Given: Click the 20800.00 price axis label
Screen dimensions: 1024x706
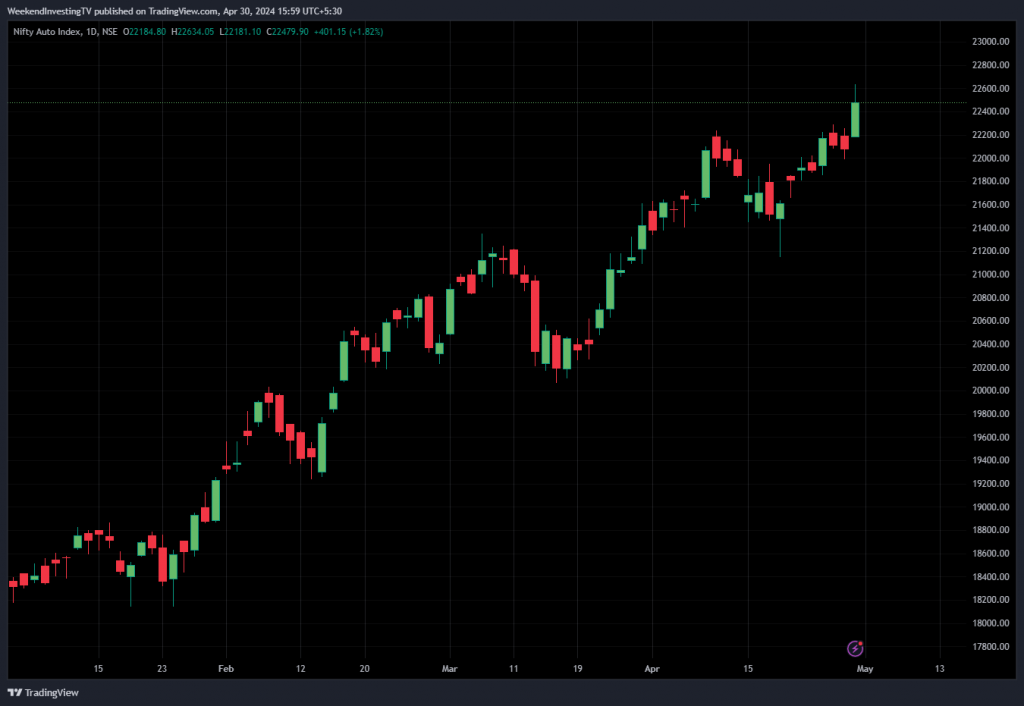Looking at the screenshot, I should point(990,298).
